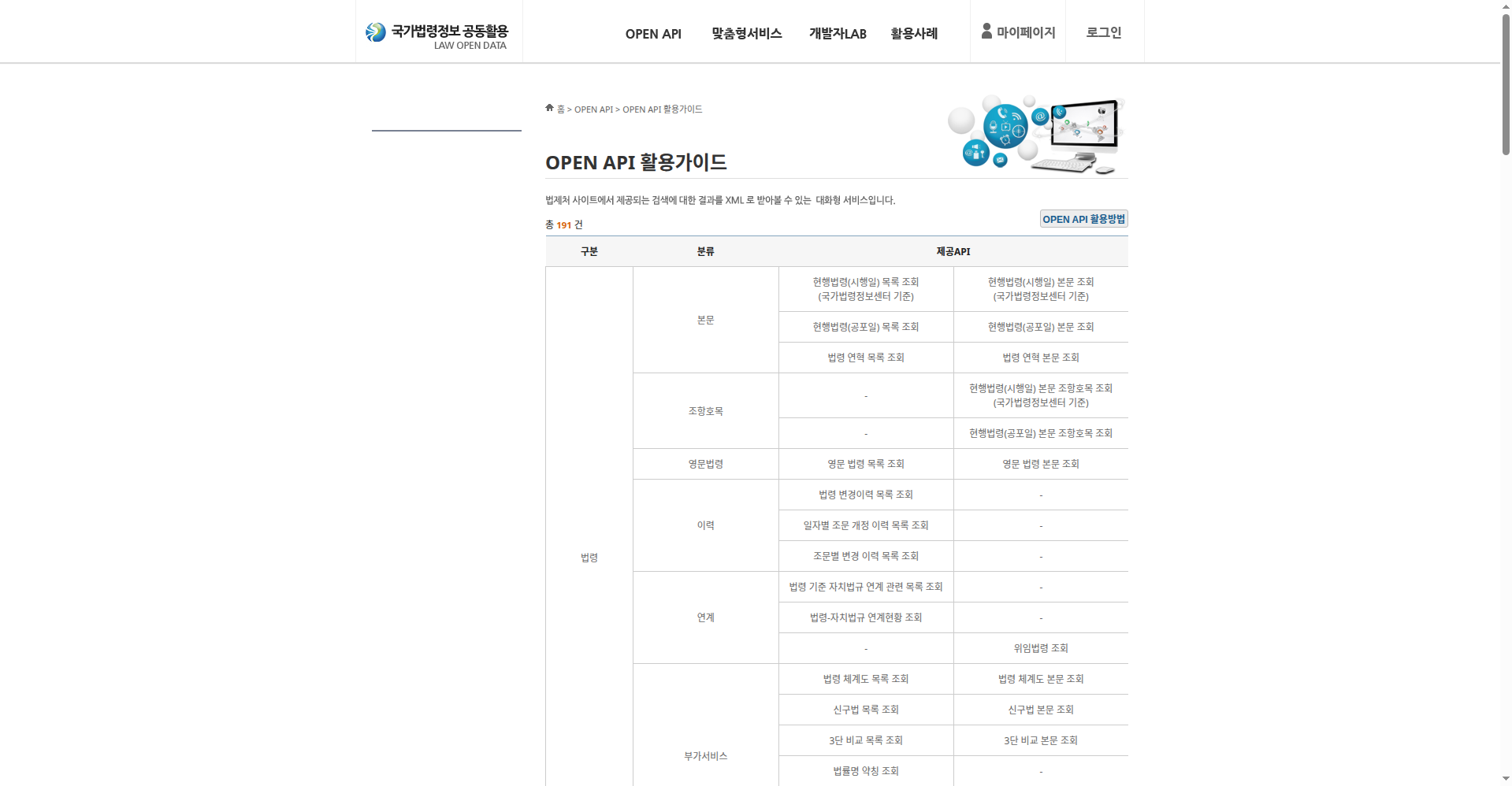
Task: Click OPEN API in the breadcrumb
Action: [593, 109]
